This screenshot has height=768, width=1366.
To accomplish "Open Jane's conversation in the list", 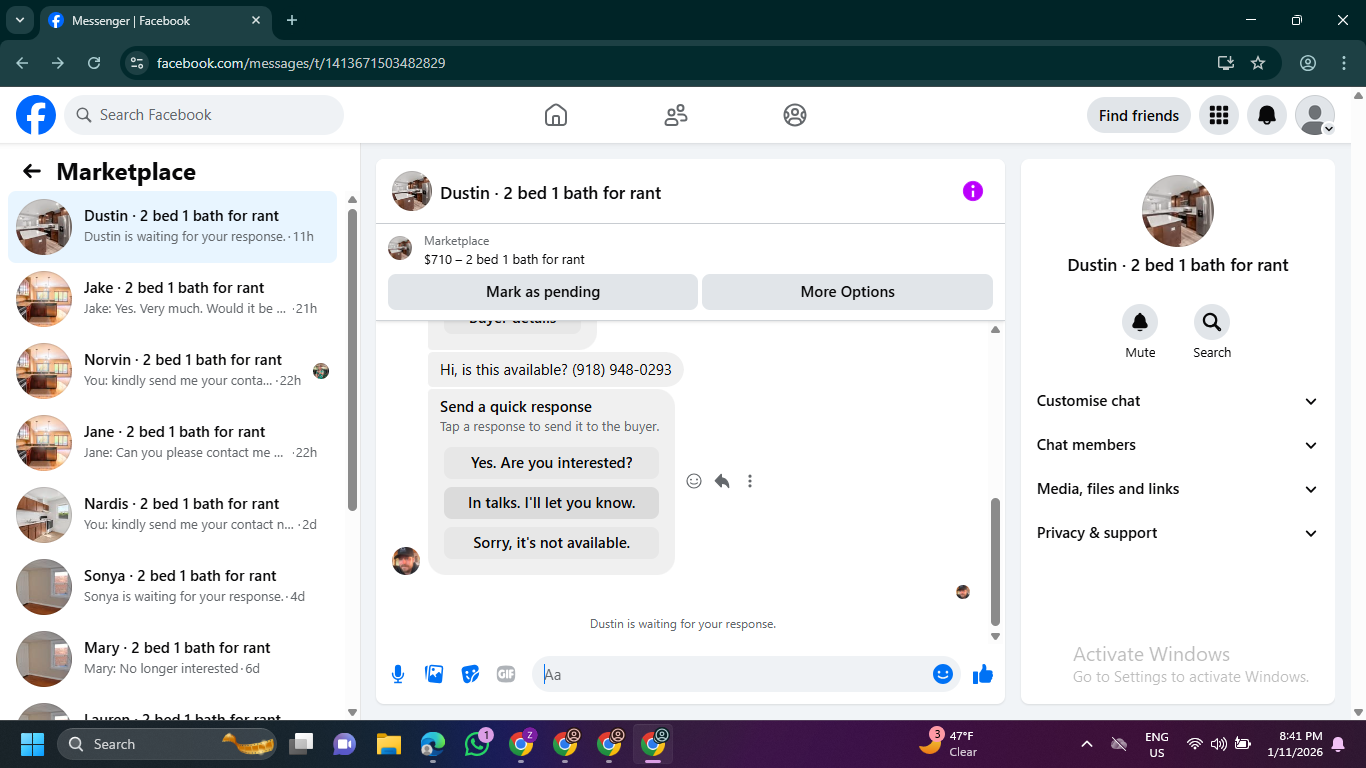I will [x=173, y=443].
